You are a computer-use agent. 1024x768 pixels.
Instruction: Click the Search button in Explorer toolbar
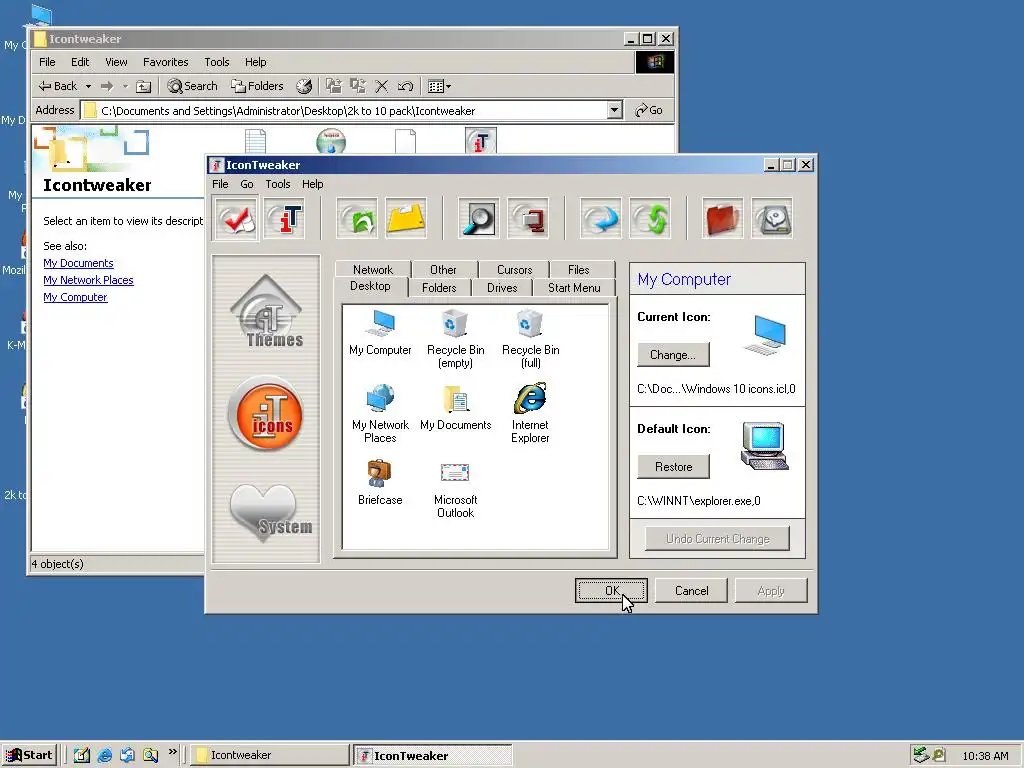tap(192, 86)
